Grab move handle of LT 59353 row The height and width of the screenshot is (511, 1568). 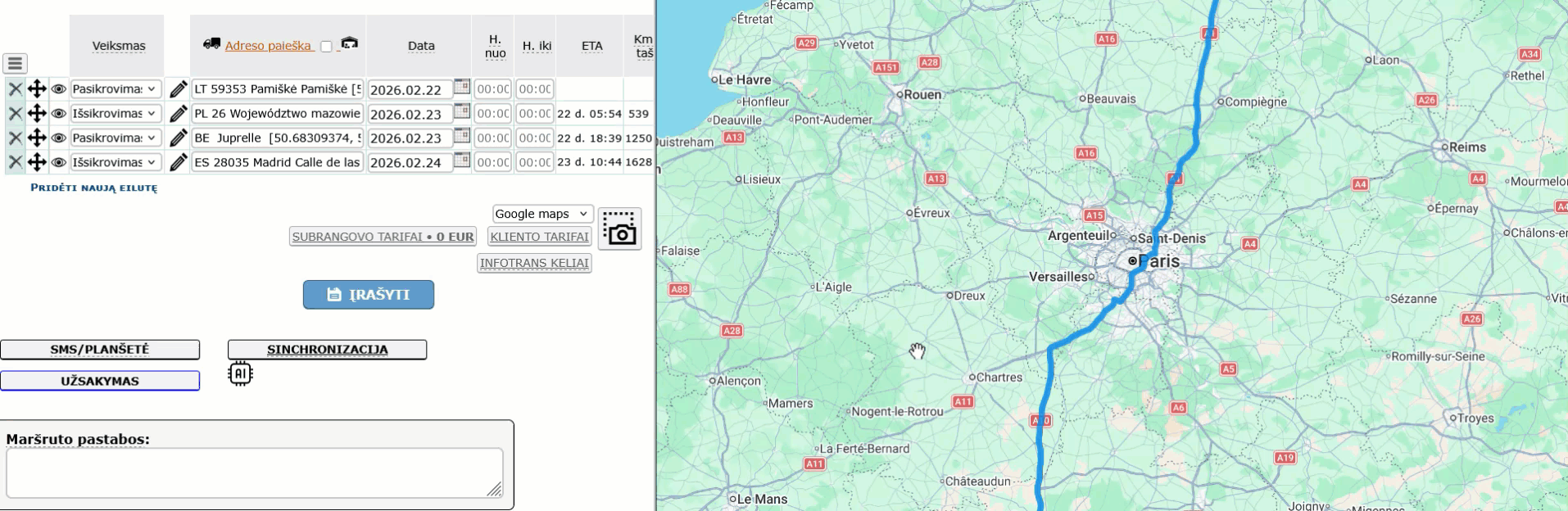pos(37,89)
